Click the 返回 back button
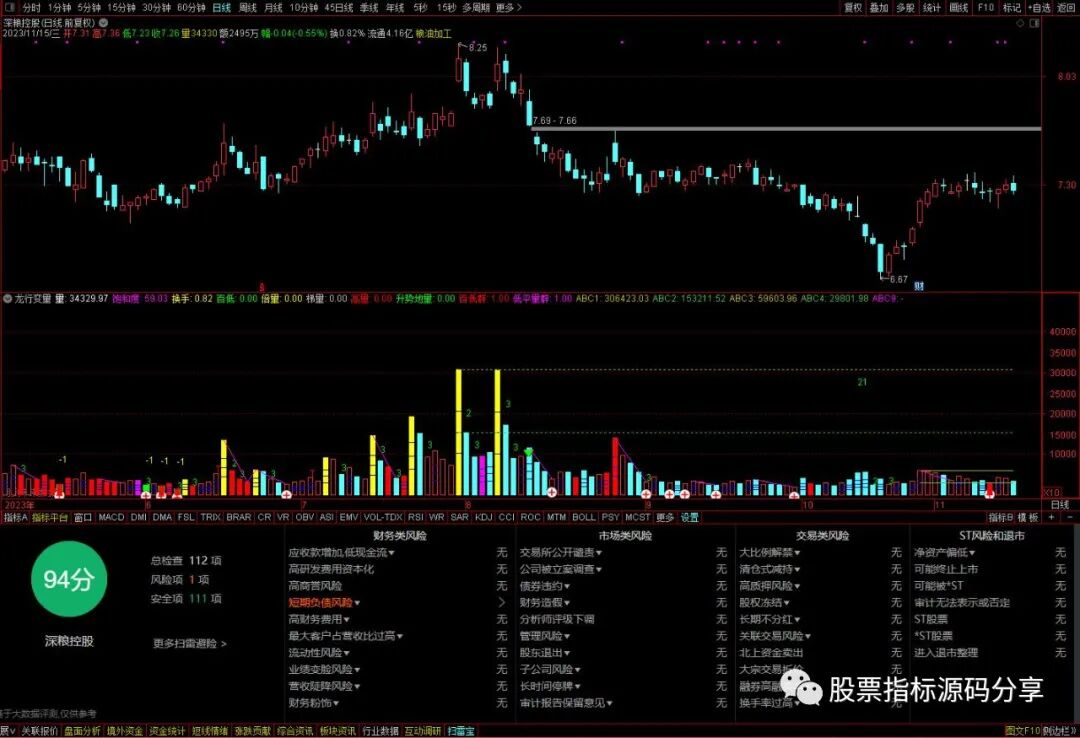Image resolution: width=1080 pixels, height=738 pixels. tap(1066, 8)
